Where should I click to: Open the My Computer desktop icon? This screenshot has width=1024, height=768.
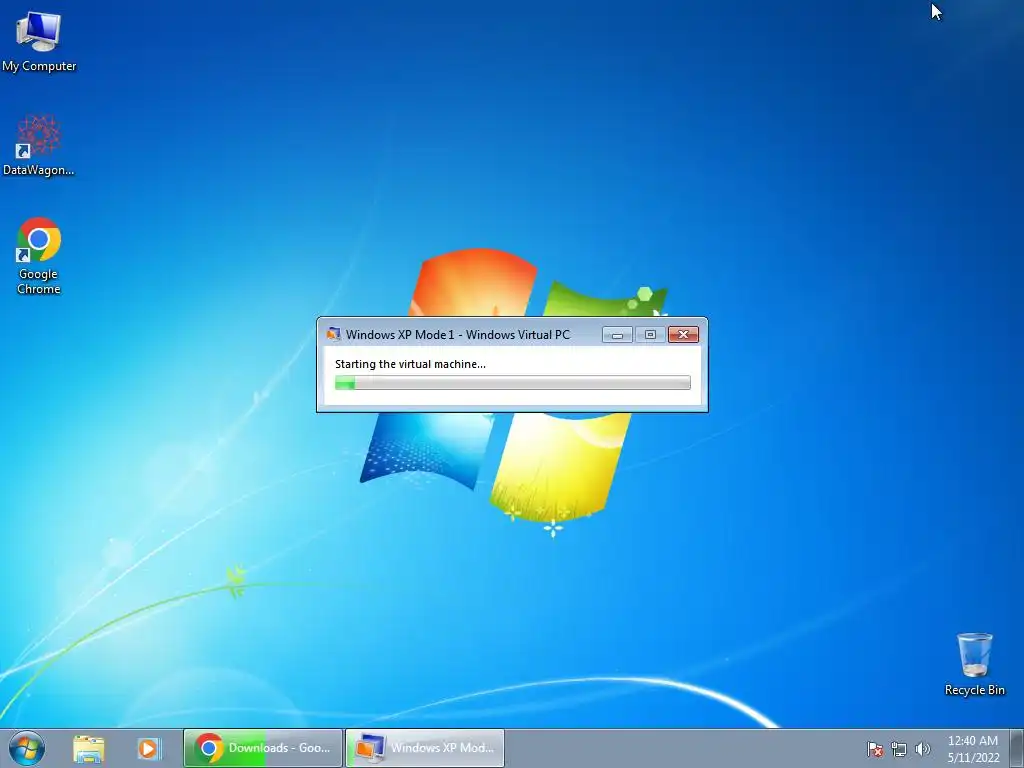click(x=39, y=41)
